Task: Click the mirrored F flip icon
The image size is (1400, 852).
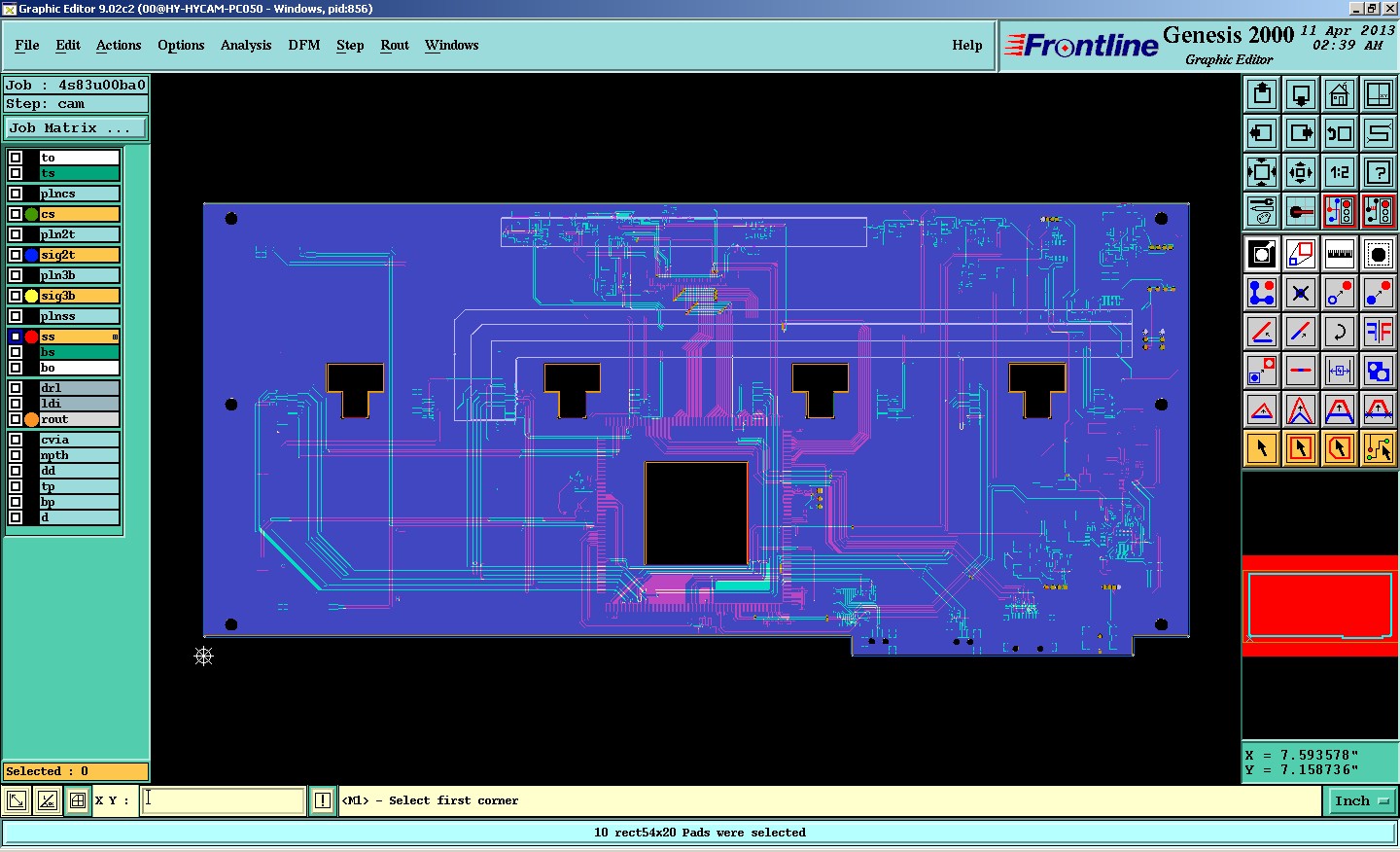Action: (1379, 332)
